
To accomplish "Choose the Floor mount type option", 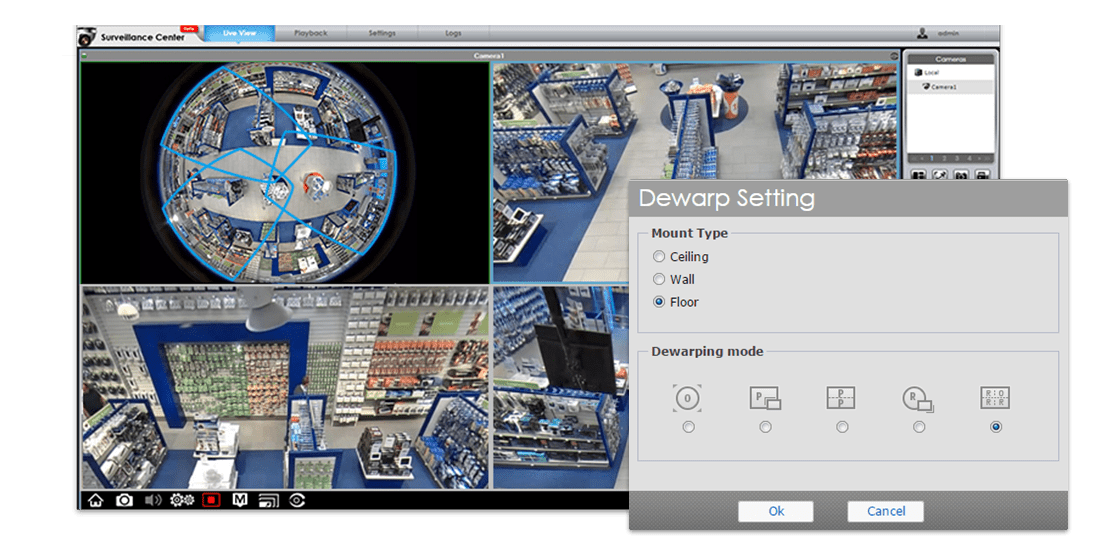I will point(659,302).
